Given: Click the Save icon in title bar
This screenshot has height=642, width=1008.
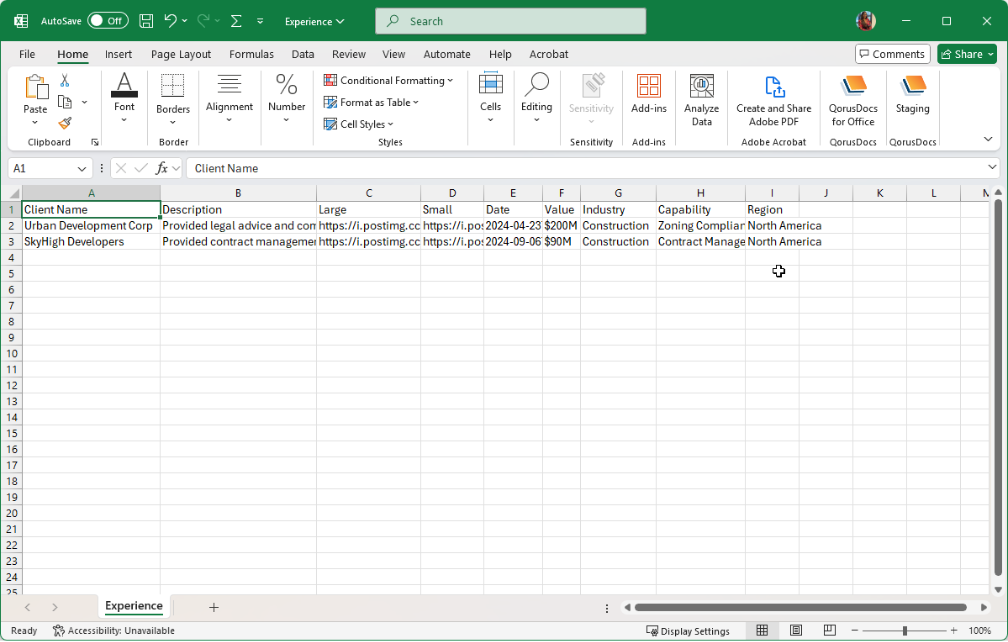Looking at the screenshot, I should pyautogui.click(x=146, y=21).
